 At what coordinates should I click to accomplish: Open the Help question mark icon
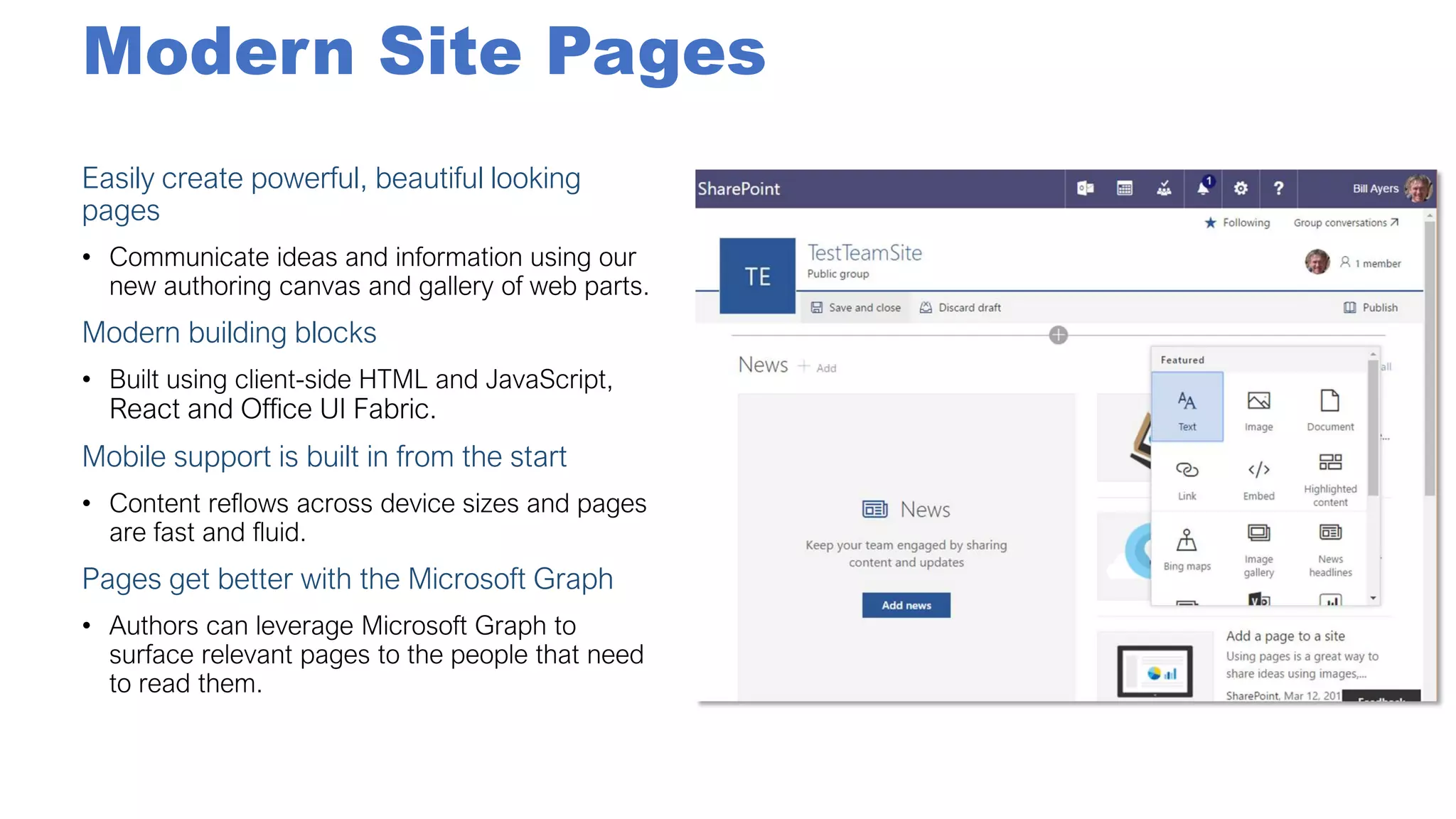pos(1278,188)
